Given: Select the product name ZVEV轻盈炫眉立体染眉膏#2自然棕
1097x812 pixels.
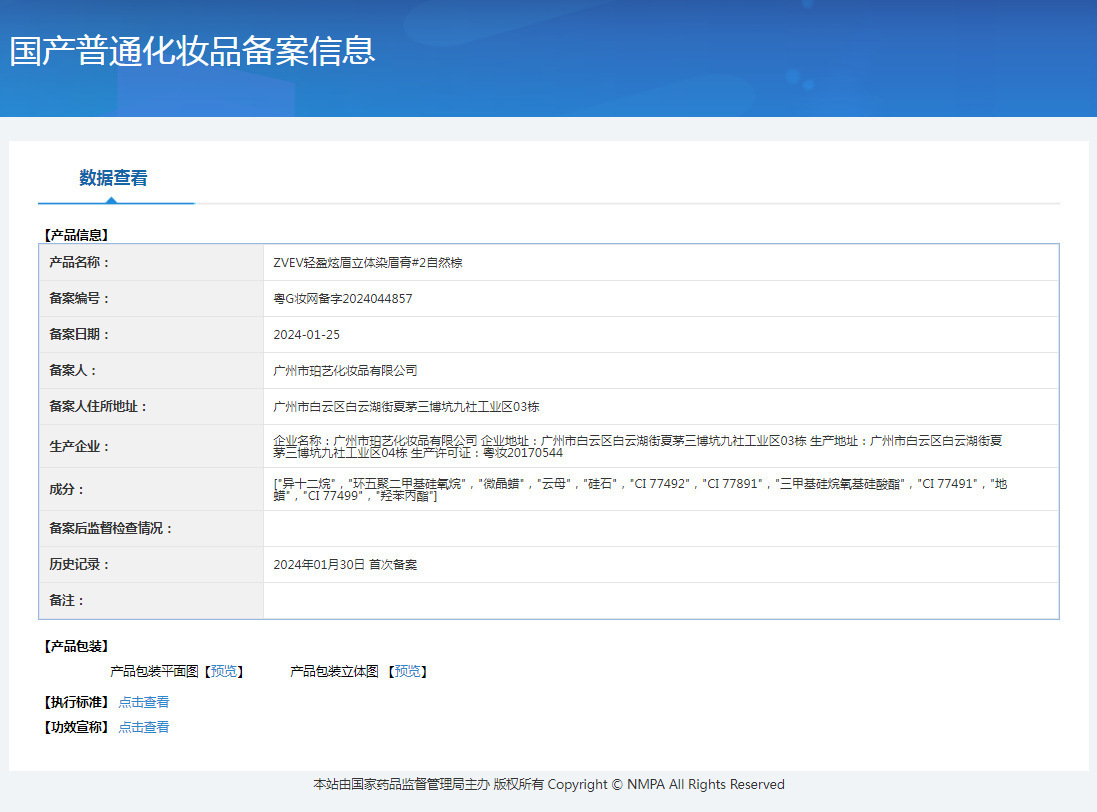Looking at the screenshot, I should coord(368,263).
